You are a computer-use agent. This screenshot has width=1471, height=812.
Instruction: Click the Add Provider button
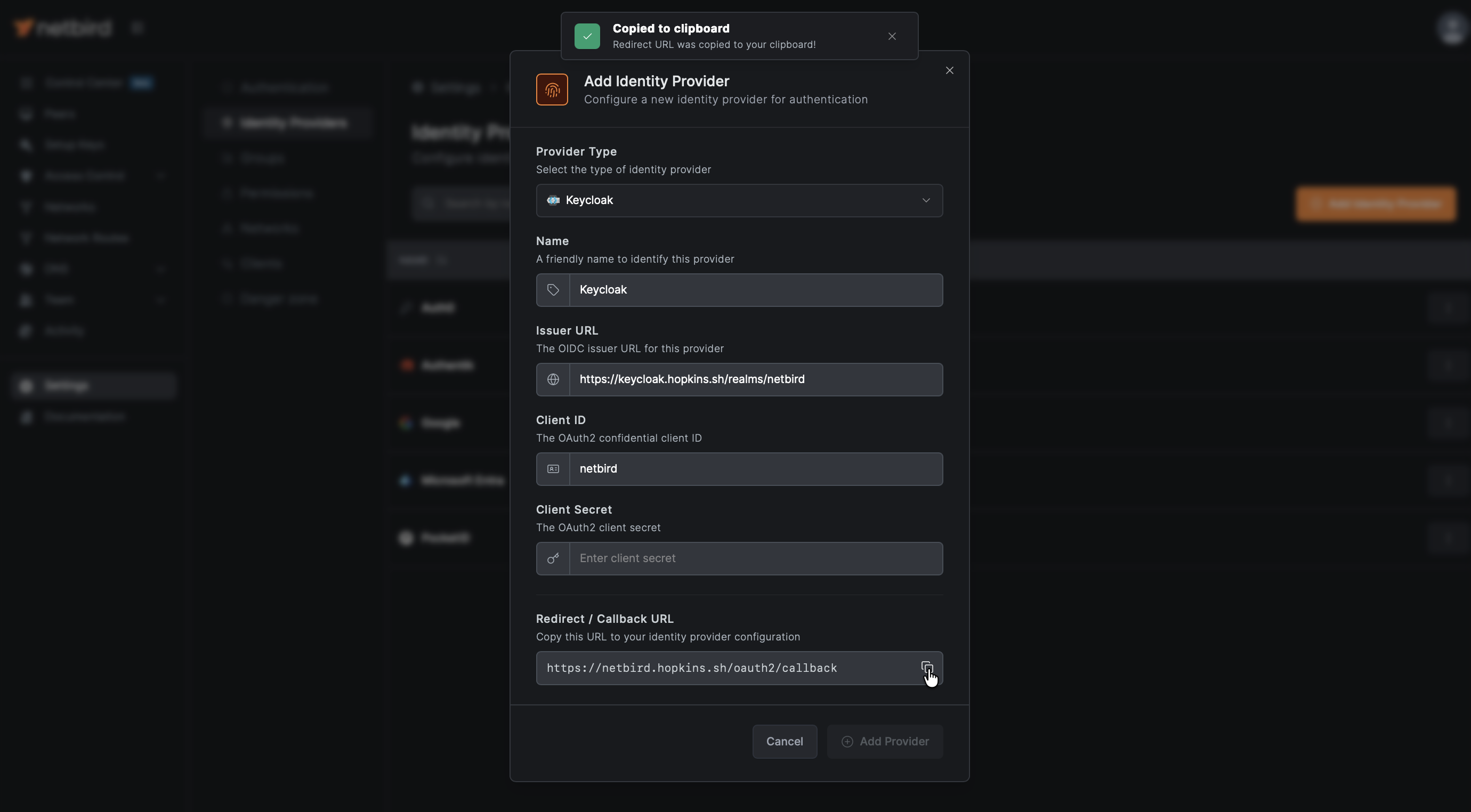tap(885, 741)
